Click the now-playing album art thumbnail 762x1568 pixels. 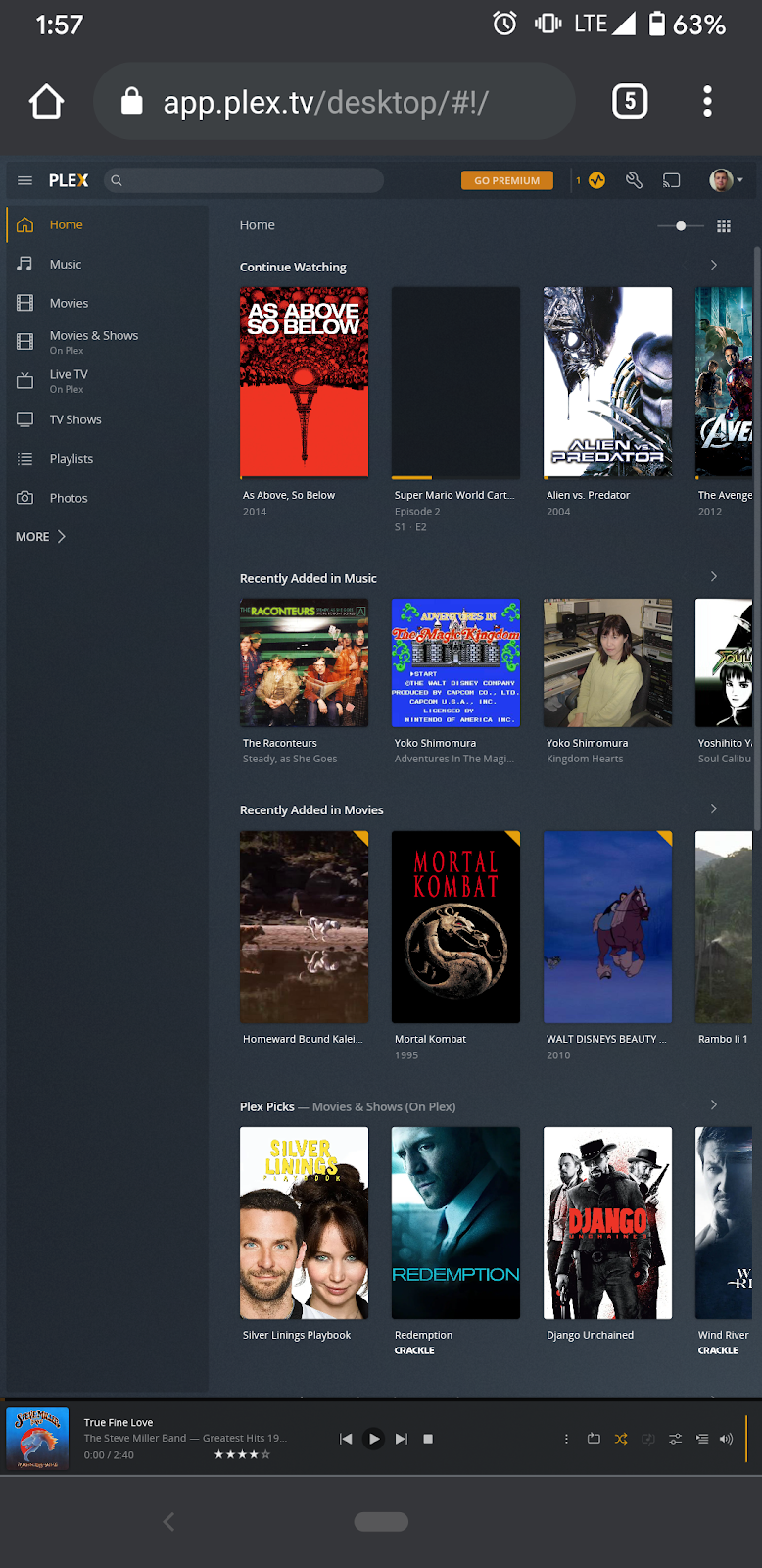pyautogui.click(x=37, y=1438)
